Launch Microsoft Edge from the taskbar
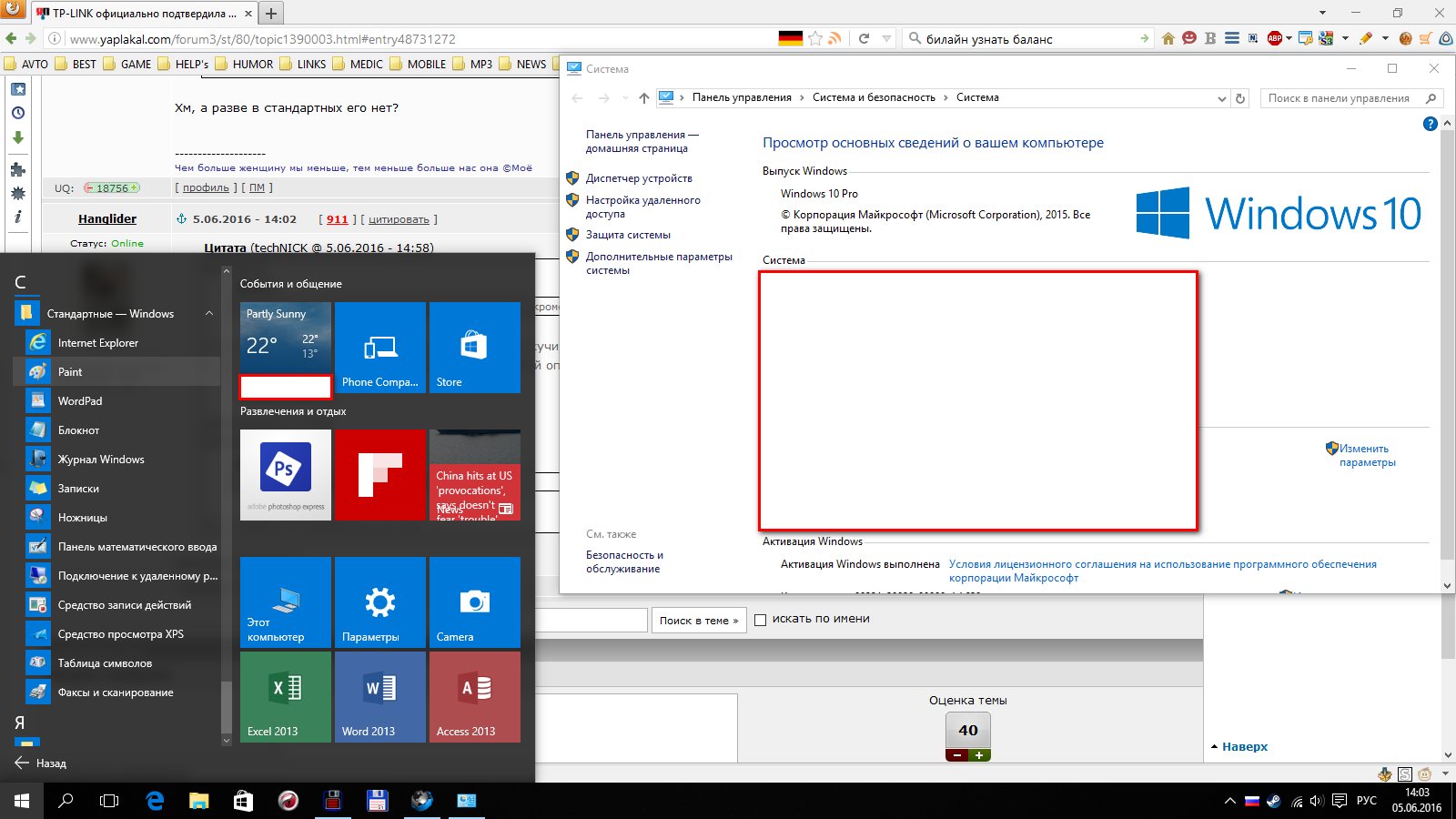 (x=155, y=801)
